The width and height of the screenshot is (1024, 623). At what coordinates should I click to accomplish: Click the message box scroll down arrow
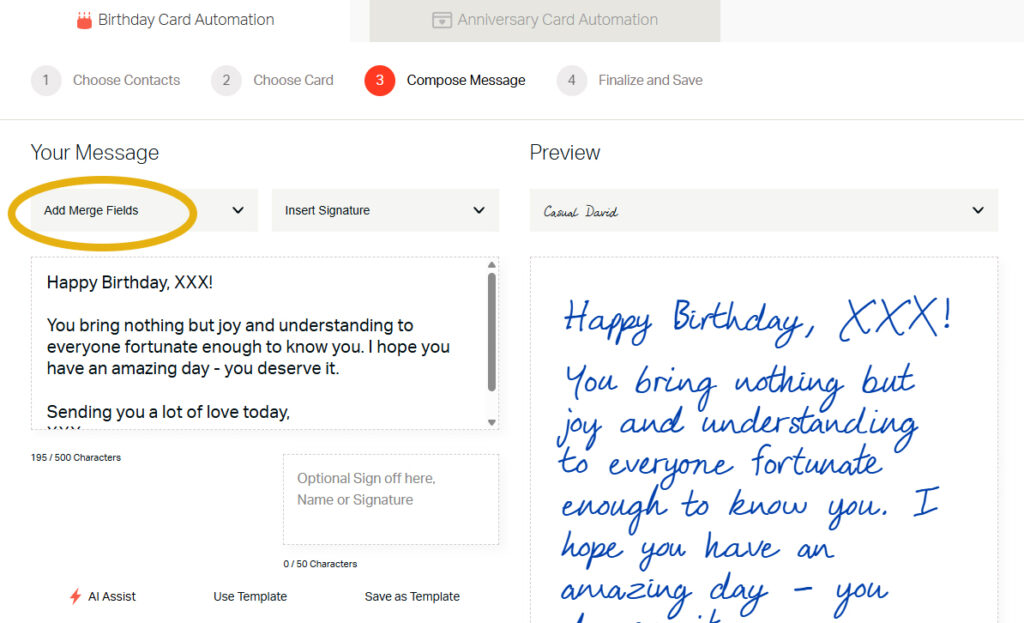click(x=492, y=423)
